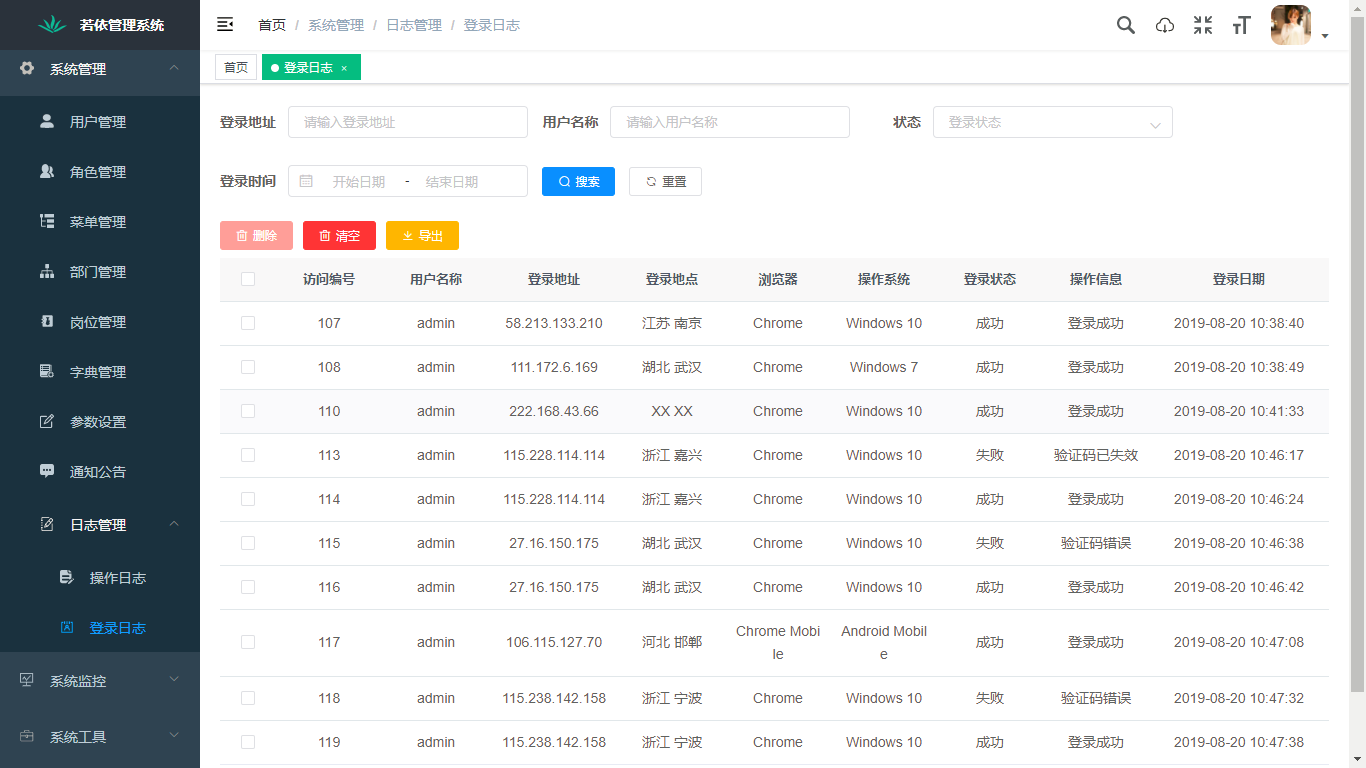Viewport: 1366px width, 768px height.
Task: Check the row checkbox for 访问编号 113
Action: pyautogui.click(x=248, y=455)
